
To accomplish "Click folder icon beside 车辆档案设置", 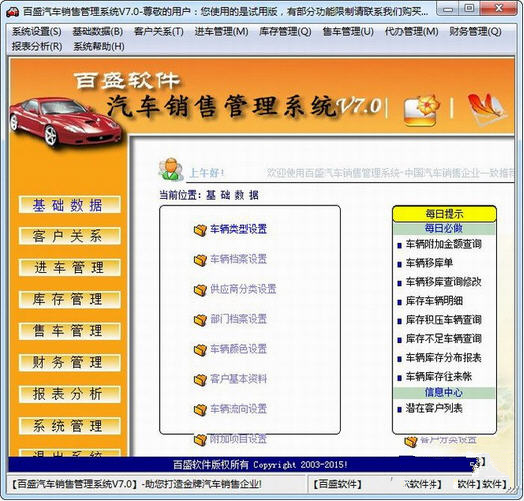I will (201, 260).
